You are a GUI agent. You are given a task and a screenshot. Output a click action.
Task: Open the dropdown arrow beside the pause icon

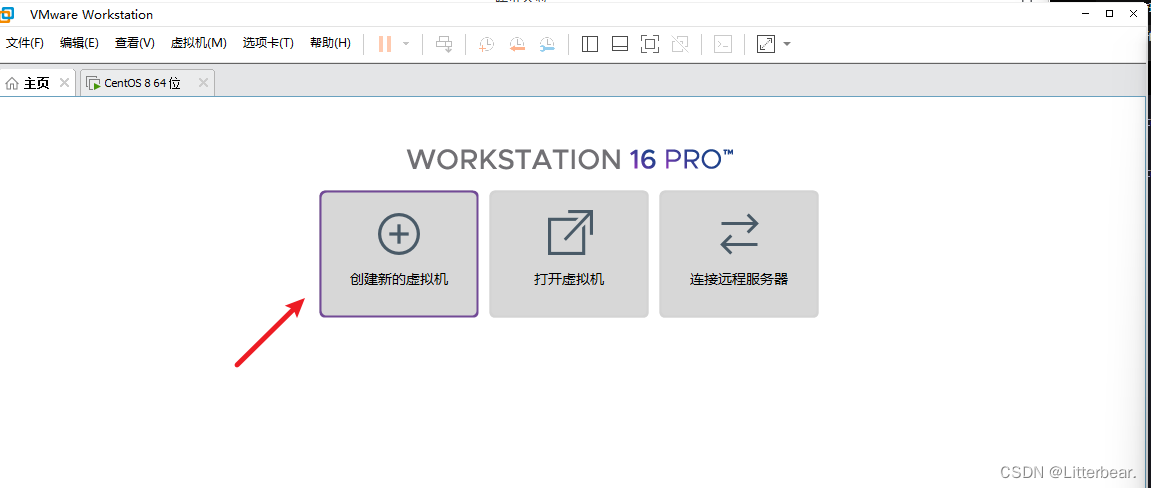pos(406,44)
